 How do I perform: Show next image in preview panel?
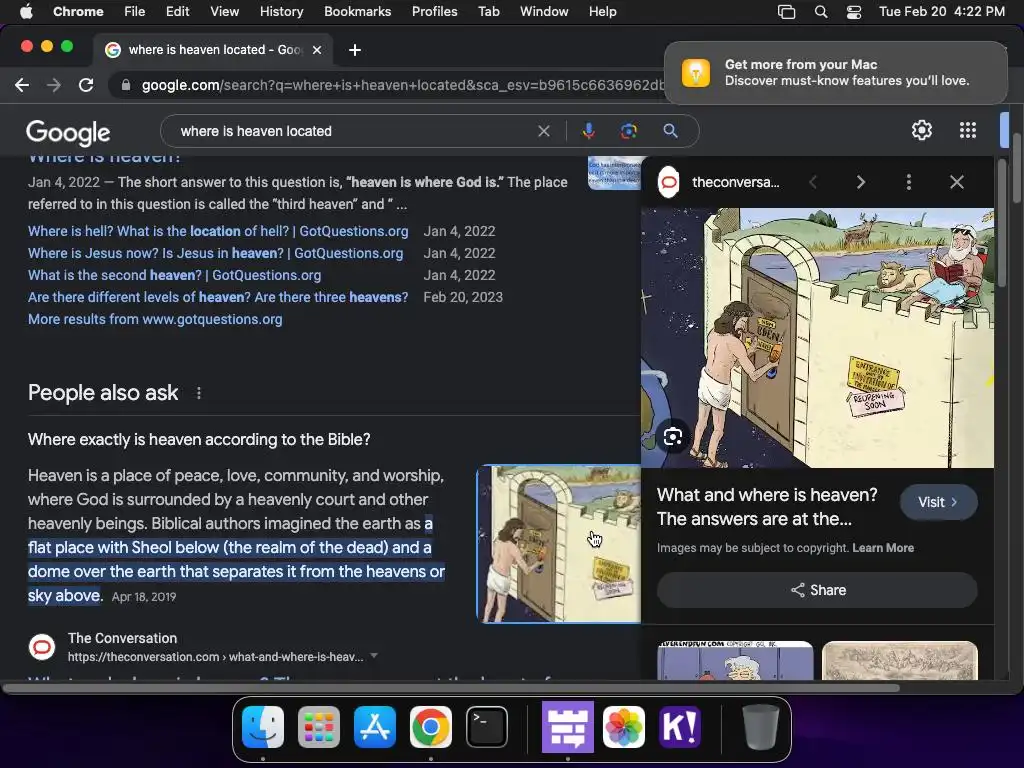pos(861,182)
